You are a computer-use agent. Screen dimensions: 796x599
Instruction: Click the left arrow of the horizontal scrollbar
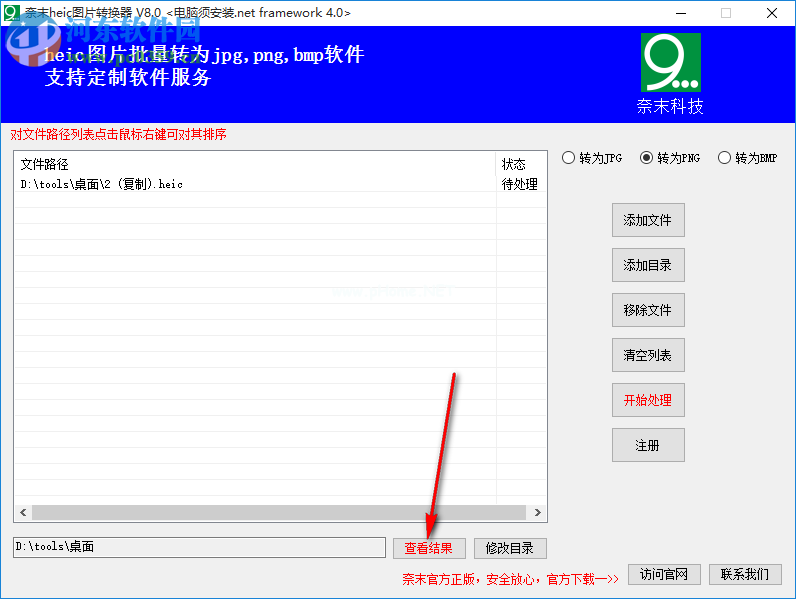click(23, 513)
